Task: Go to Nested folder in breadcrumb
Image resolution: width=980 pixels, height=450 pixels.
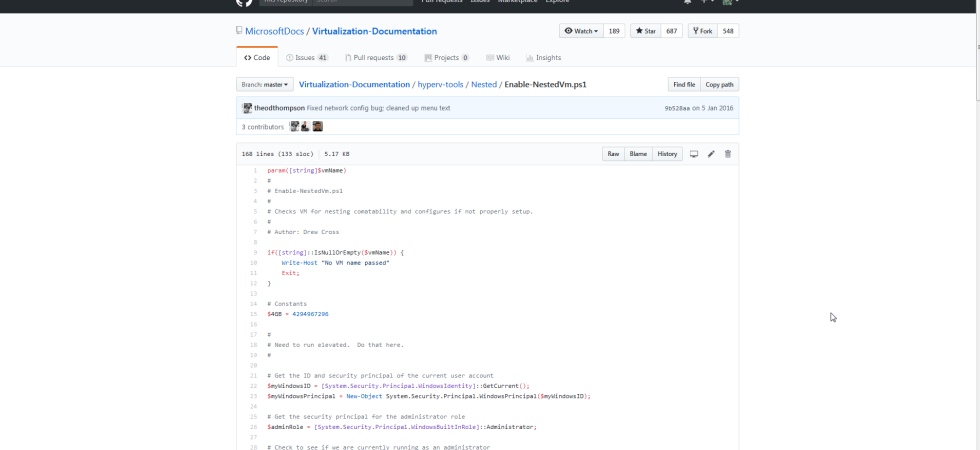Action: 484,84
